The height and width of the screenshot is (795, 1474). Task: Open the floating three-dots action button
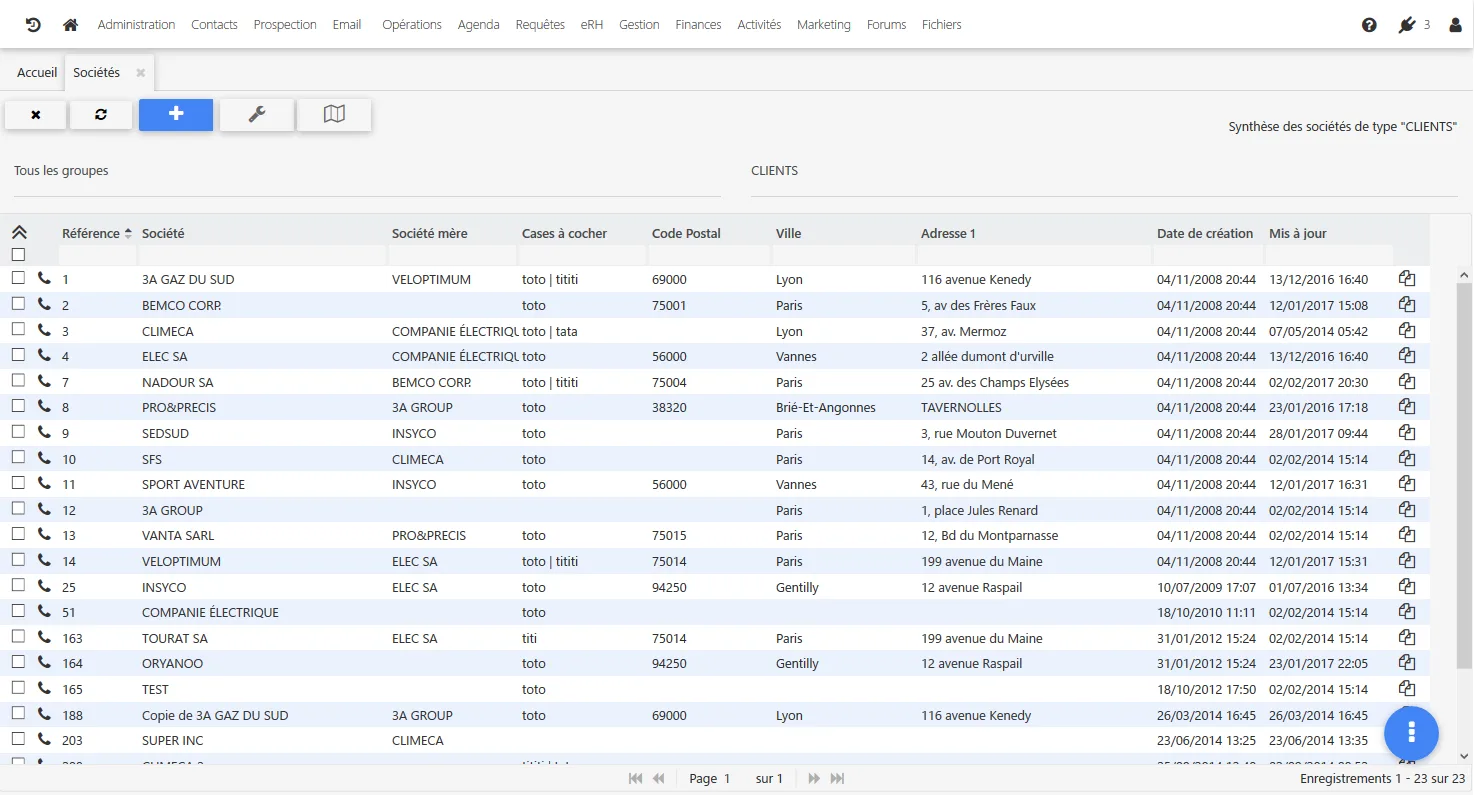pyautogui.click(x=1411, y=732)
